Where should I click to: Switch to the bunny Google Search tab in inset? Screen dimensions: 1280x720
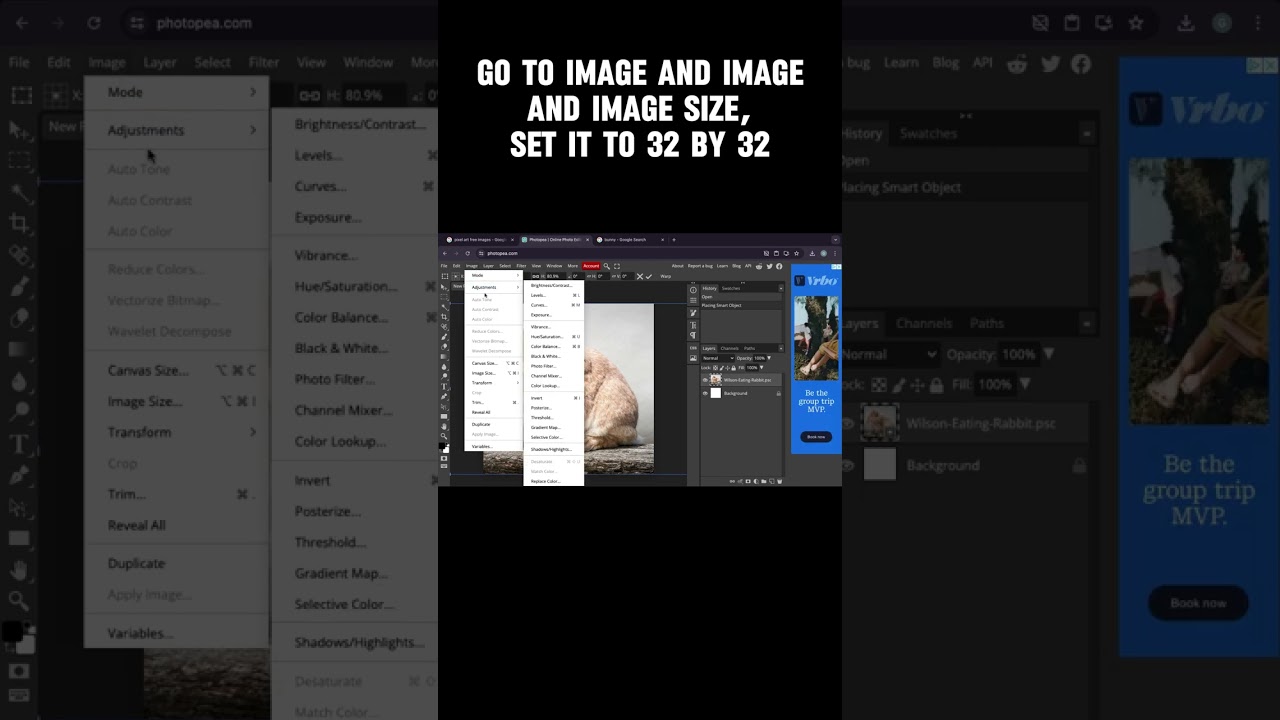(x=628, y=240)
